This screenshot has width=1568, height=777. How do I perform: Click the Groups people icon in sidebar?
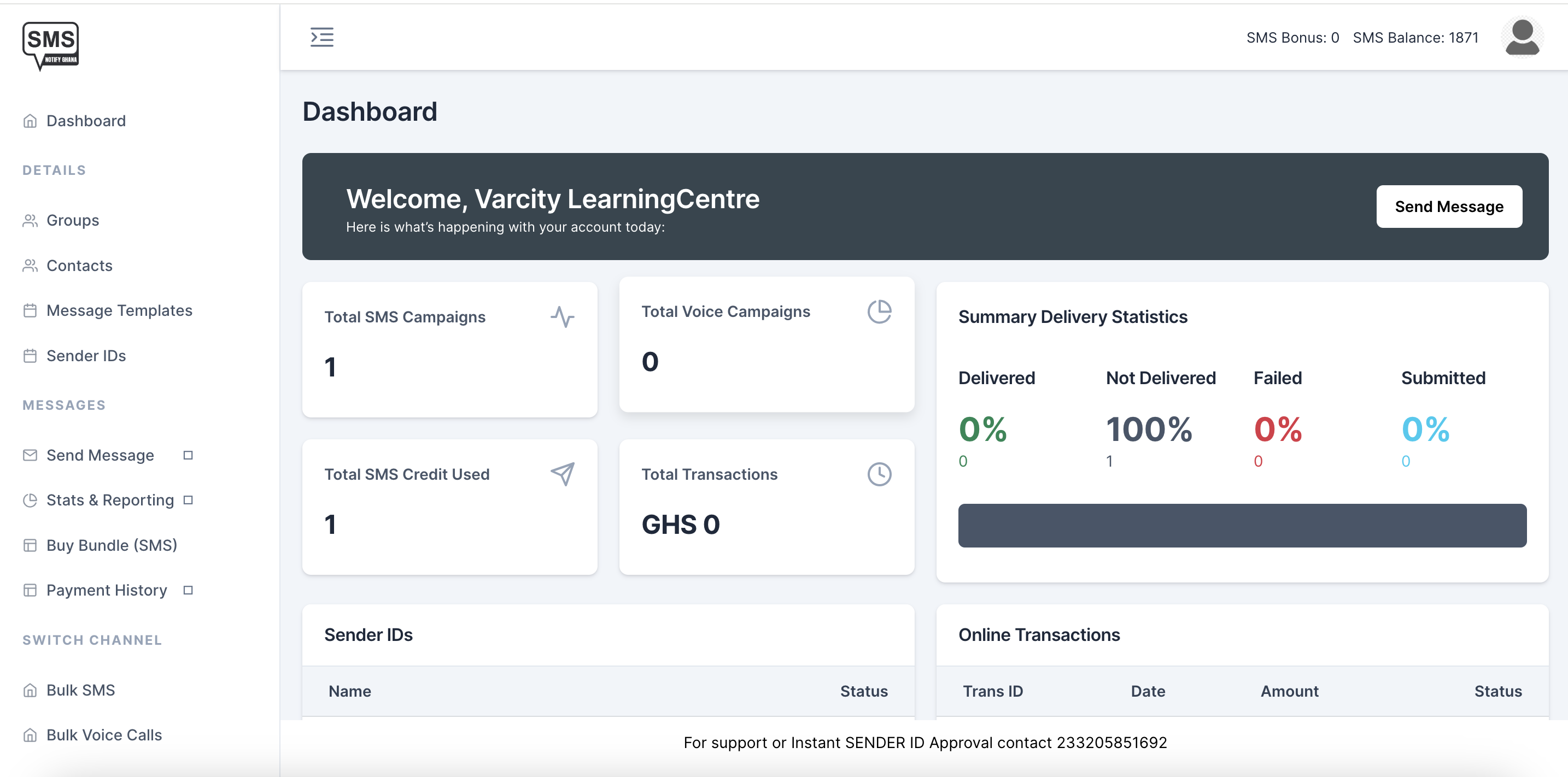click(x=30, y=220)
